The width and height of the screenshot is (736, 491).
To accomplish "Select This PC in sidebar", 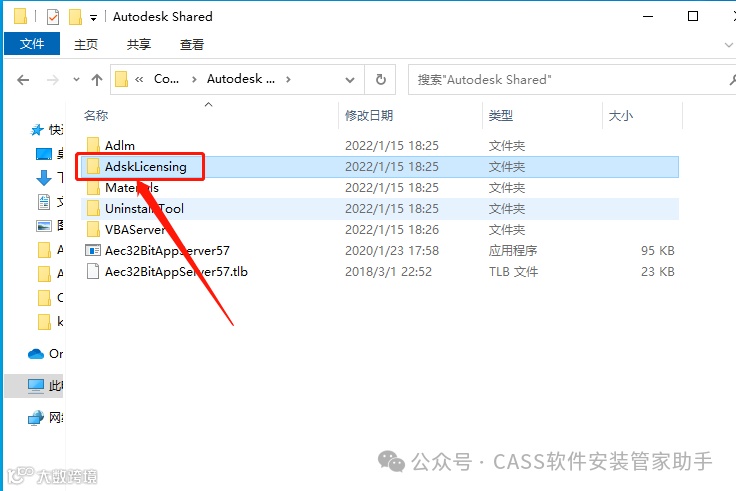I will [34, 386].
